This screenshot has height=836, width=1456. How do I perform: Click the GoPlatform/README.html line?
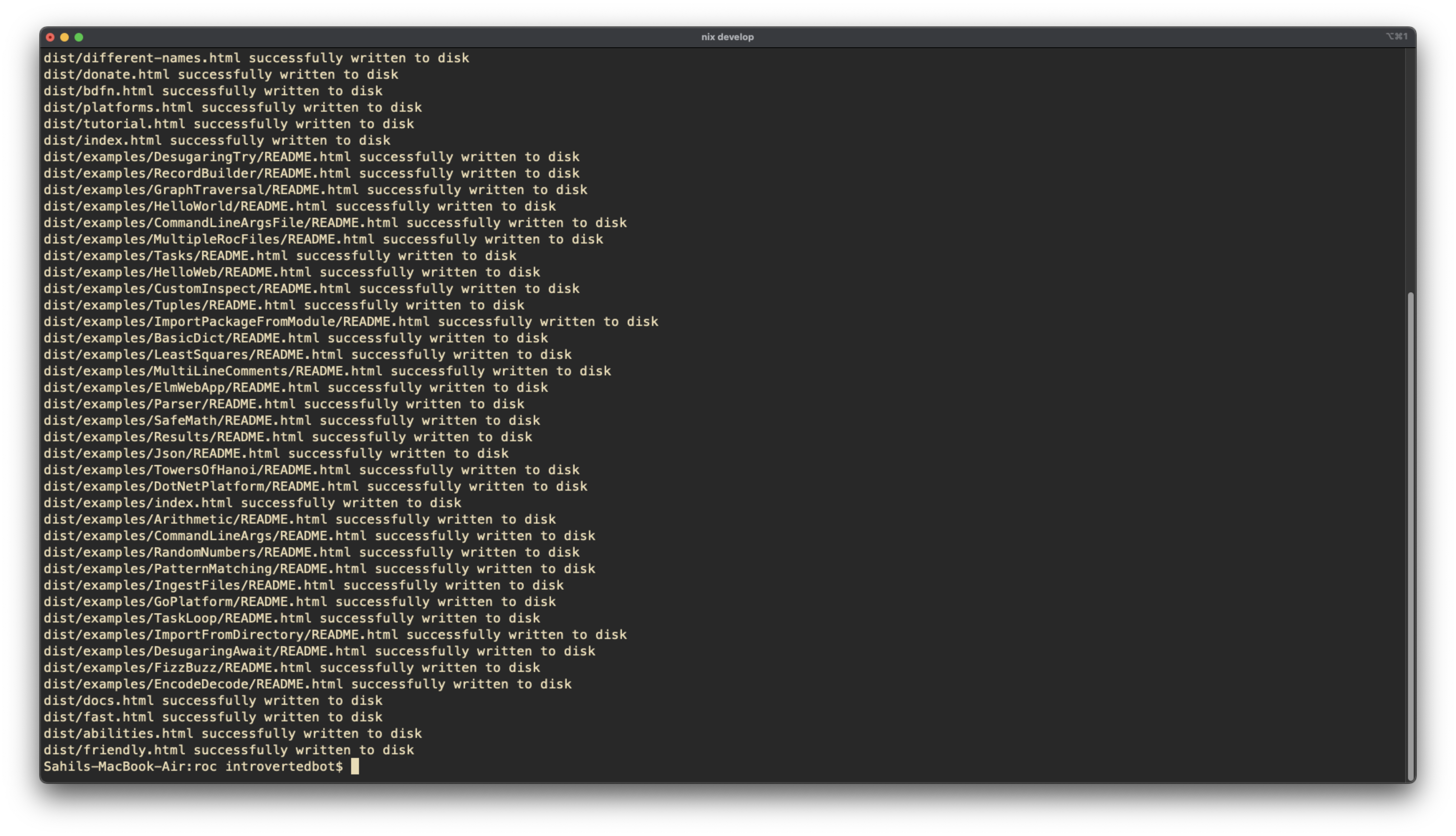coord(300,602)
